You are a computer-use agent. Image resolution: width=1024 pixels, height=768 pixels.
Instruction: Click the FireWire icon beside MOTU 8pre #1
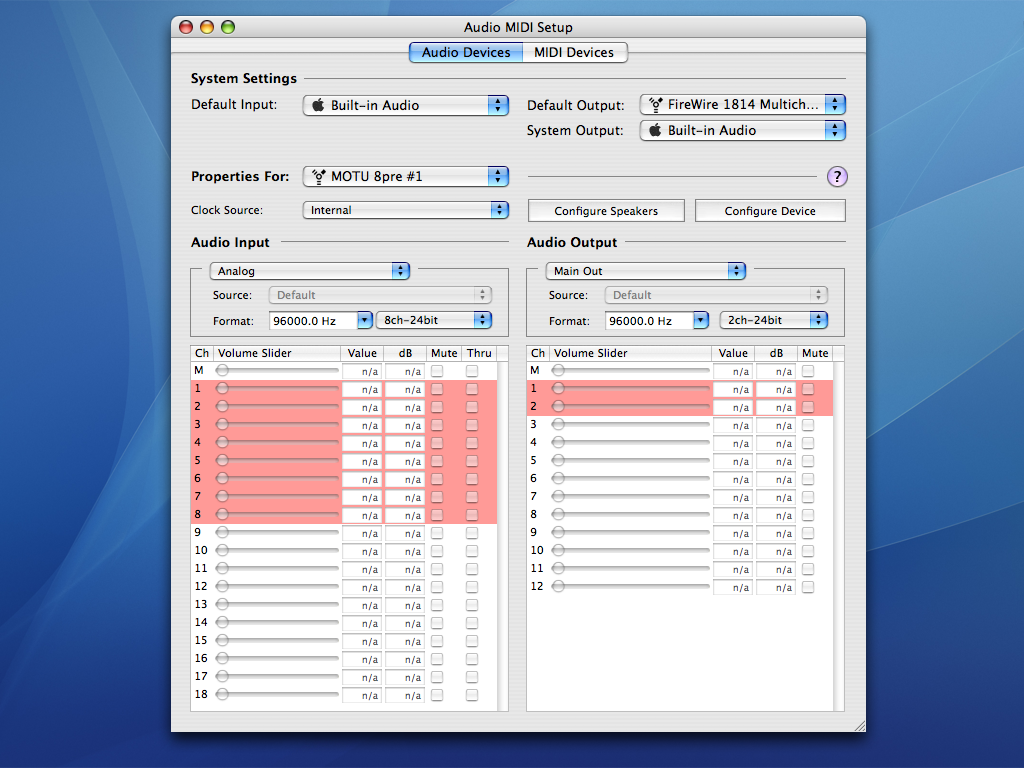pyautogui.click(x=319, y=176)
